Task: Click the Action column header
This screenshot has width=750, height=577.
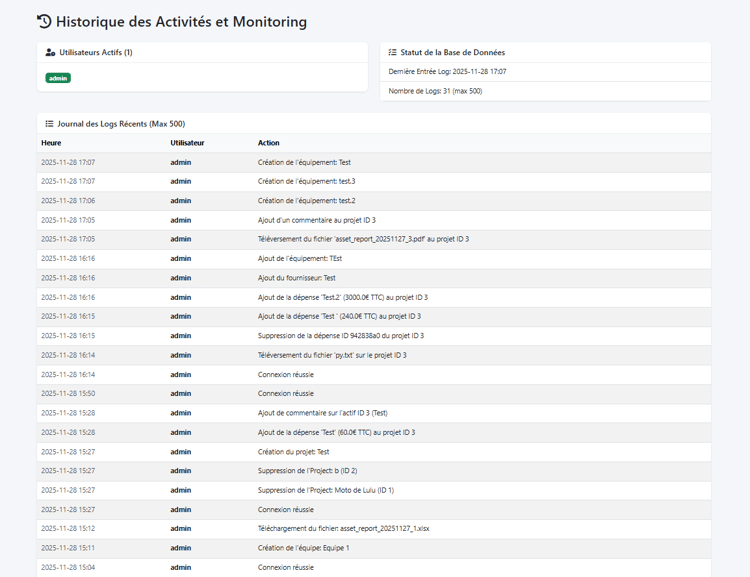Action: [x=269, y=143]
